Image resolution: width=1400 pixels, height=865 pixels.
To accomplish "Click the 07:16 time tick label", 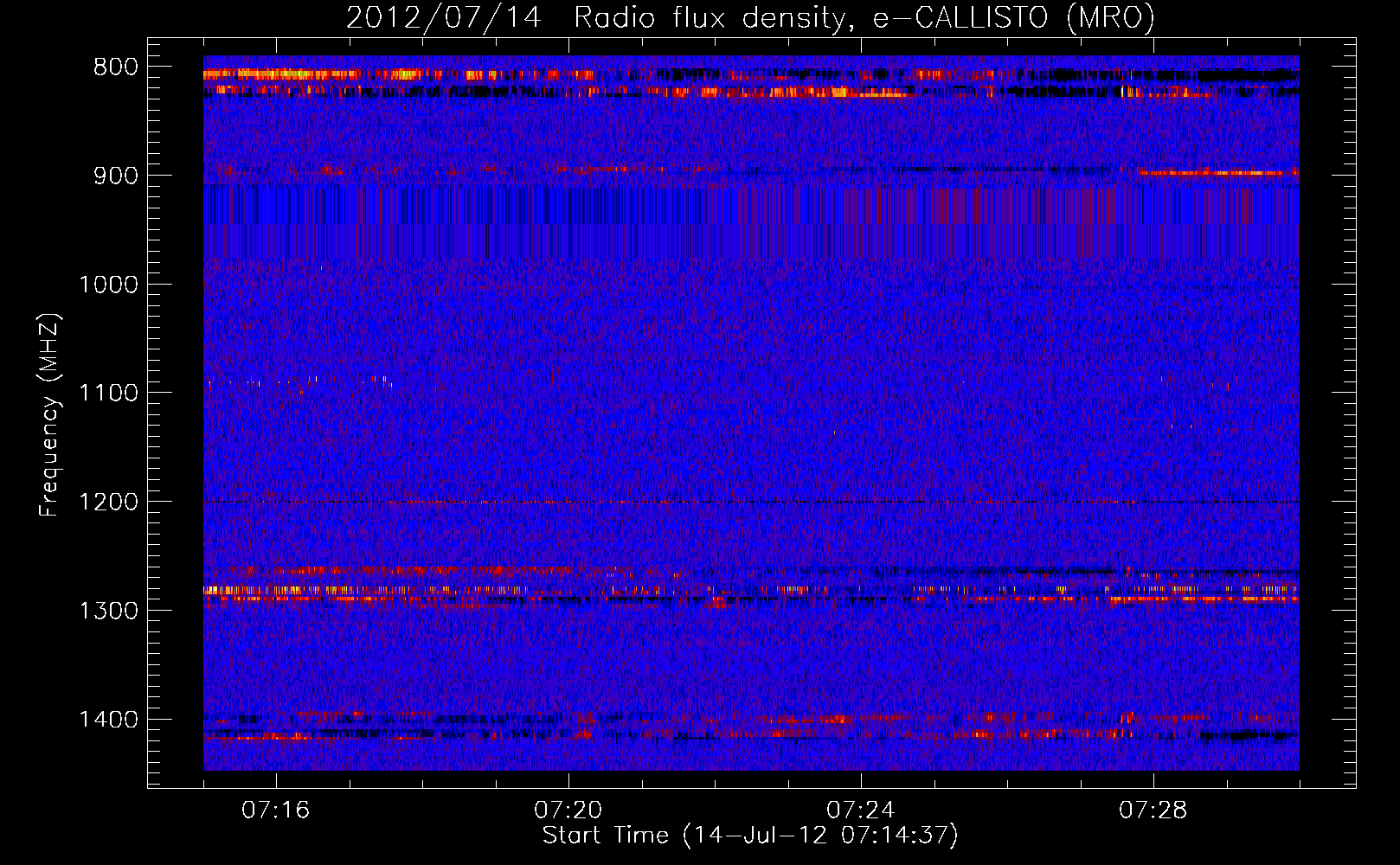I will click(x=275, y=811).
